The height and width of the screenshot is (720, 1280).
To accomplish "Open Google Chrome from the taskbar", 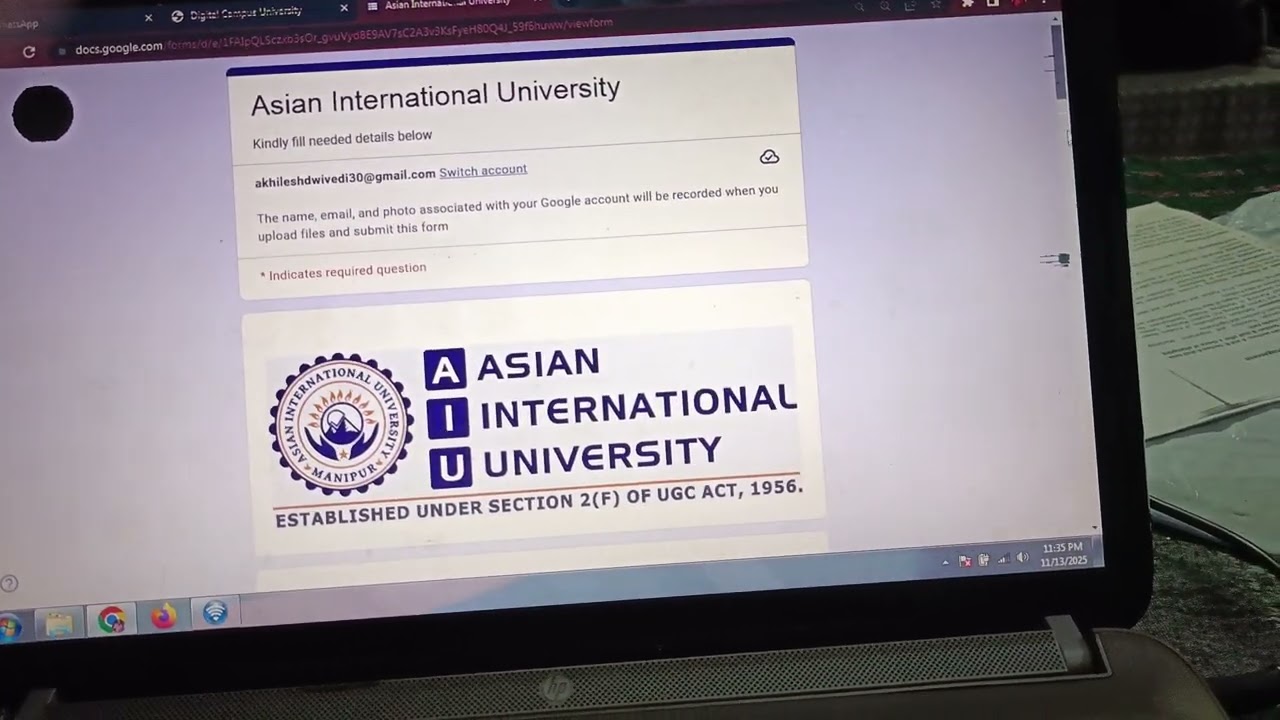I will (x=111, y=620).
